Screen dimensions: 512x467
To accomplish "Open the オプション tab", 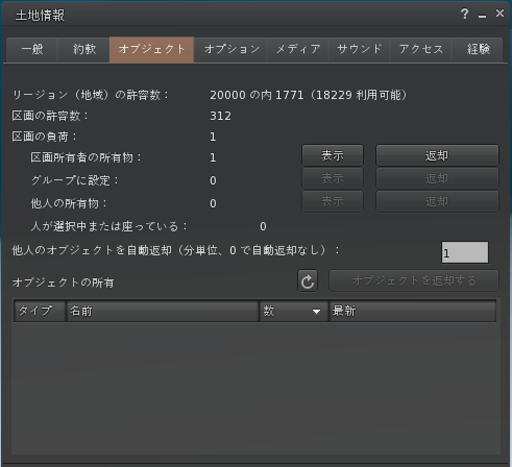I will coord(231,49).
